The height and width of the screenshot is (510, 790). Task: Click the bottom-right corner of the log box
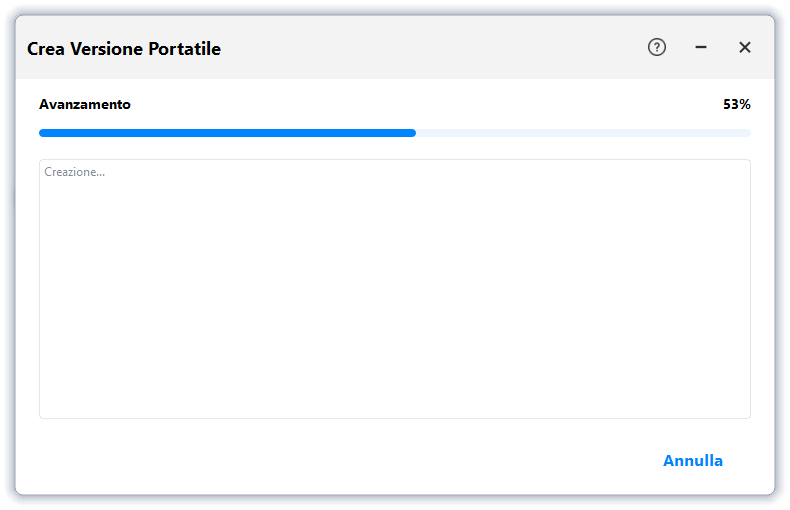point(748,416)
